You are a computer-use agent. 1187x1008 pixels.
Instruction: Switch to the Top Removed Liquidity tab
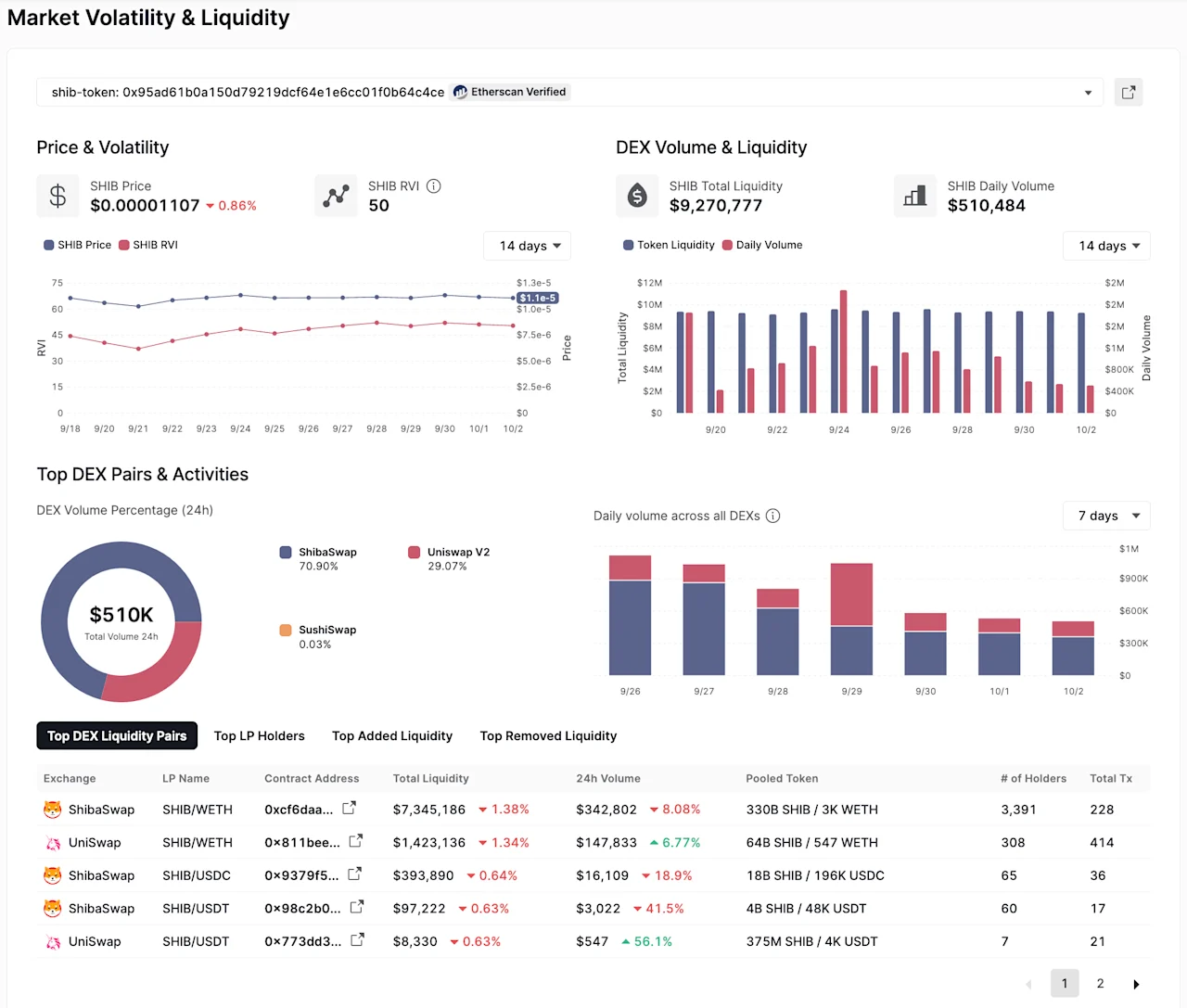[x=548, y=735]
